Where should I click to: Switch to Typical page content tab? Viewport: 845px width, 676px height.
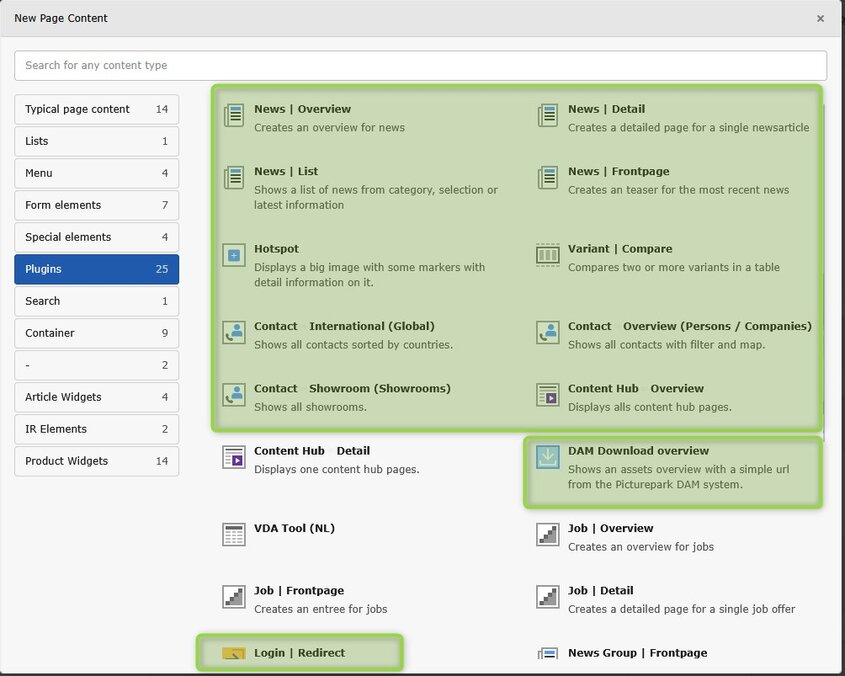96,109
